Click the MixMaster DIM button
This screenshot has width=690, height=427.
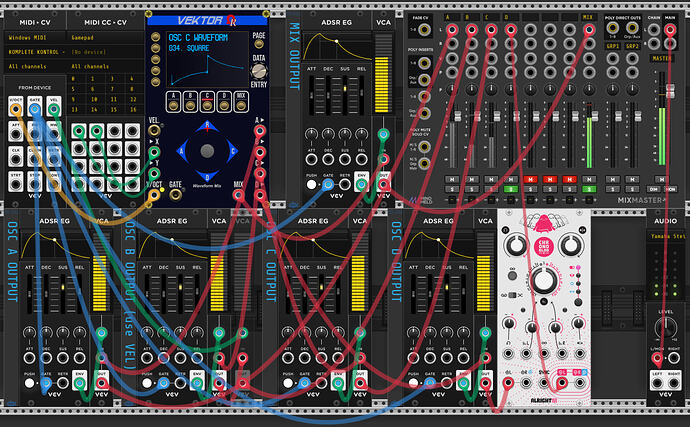click(653, 189)
